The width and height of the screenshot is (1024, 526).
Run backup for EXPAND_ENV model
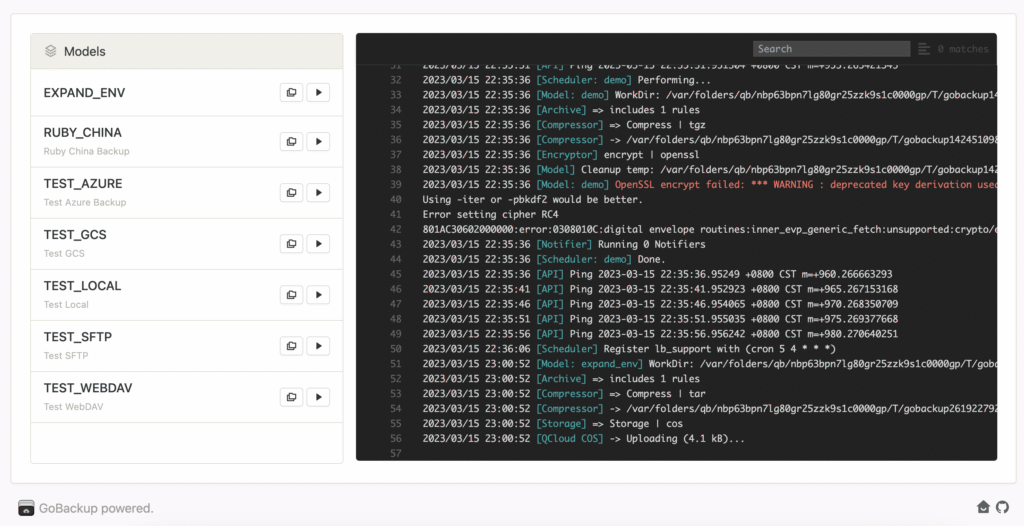(318, 93)
